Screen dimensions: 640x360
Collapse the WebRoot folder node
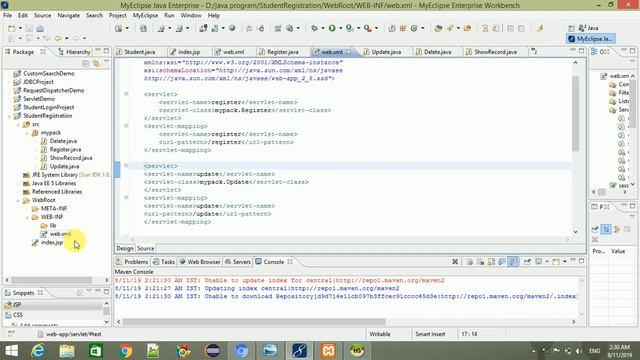click(18, 200)
